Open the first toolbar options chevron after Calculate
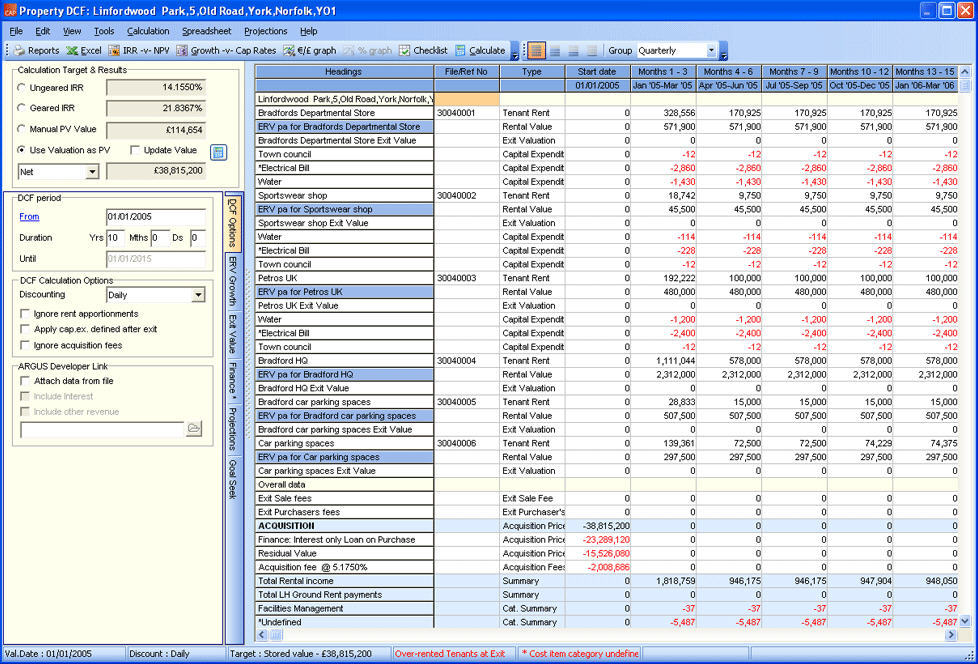 (515, 51)
